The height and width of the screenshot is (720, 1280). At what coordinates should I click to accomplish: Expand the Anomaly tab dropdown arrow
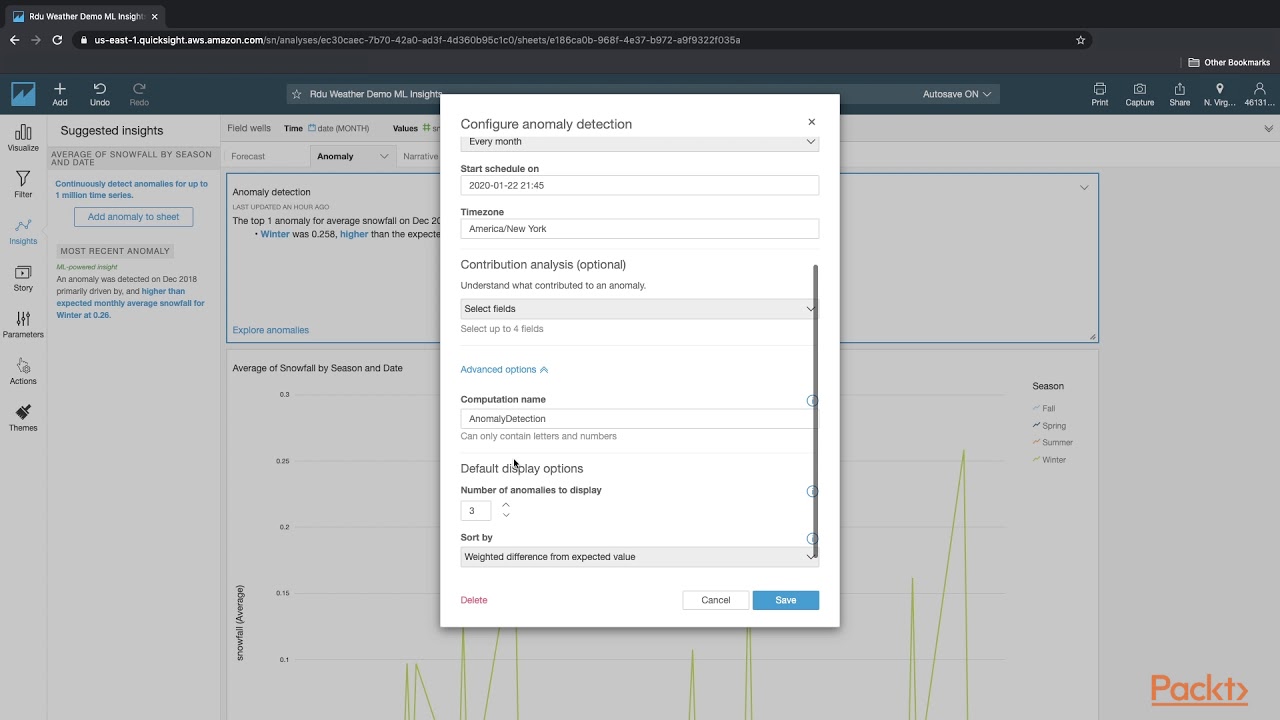(384, 156)
